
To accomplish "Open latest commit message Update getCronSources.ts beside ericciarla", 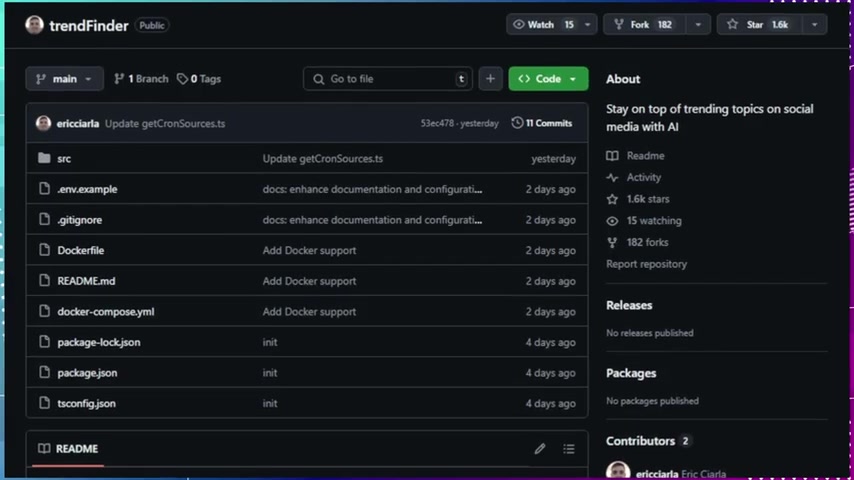I will click(x=165, y=124).
